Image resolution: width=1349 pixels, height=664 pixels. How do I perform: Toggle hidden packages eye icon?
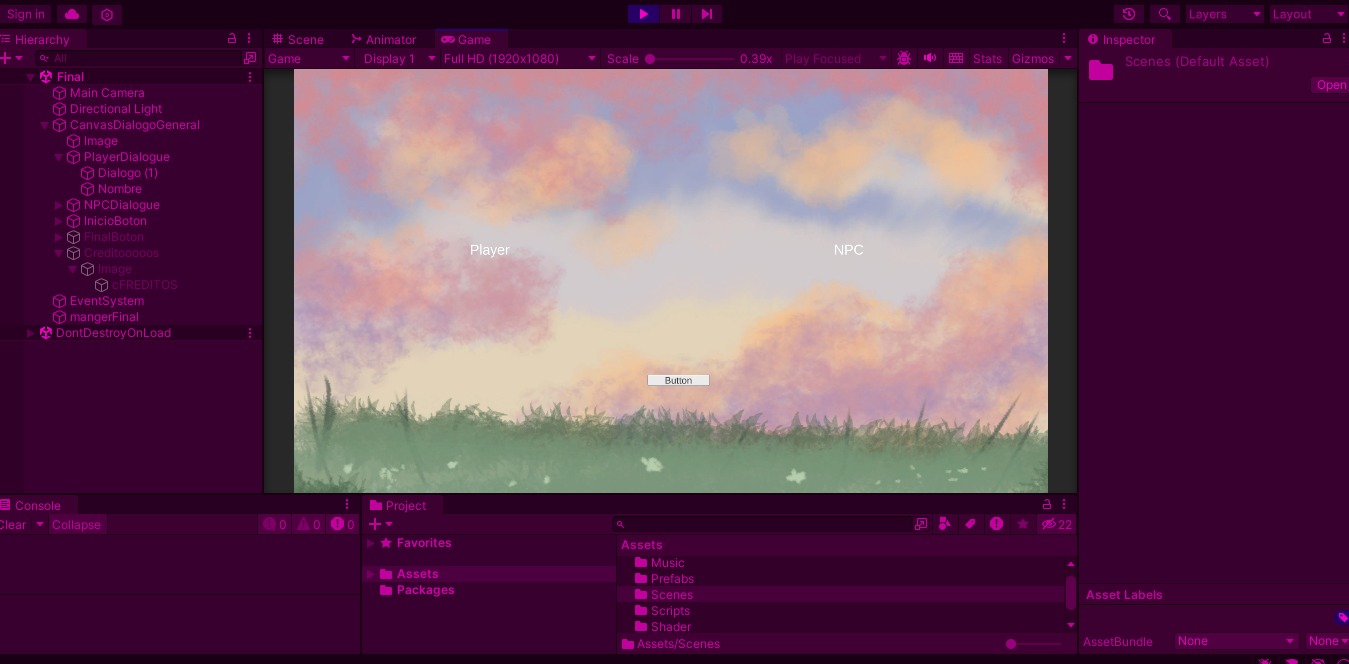click(1056, 524)
